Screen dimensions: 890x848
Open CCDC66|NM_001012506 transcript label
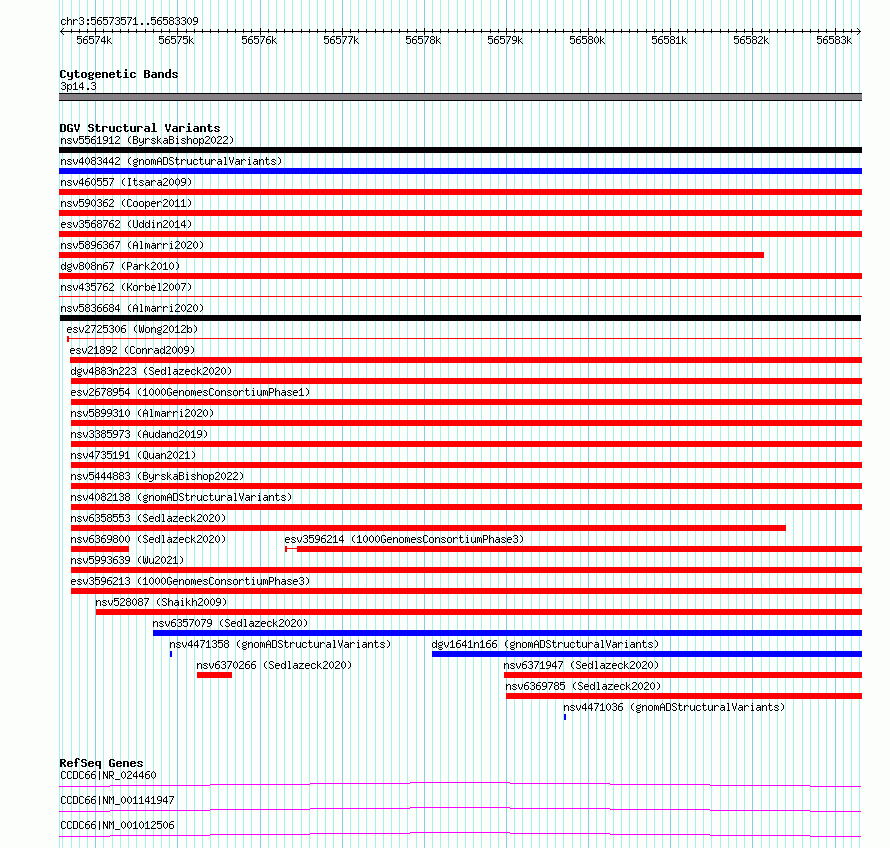117,825
